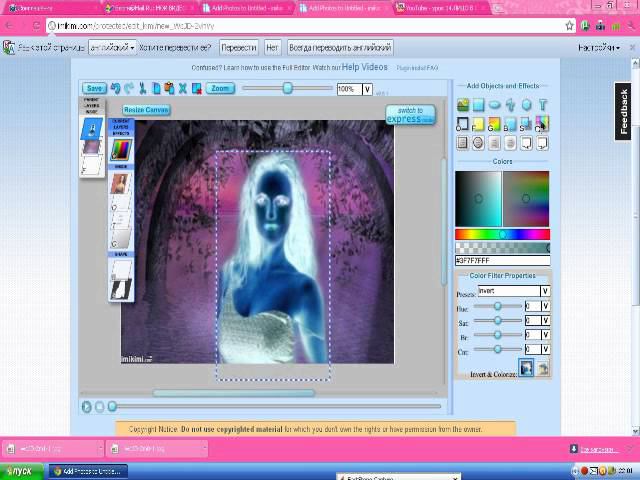Click the paste clipboard icon
The image size is (640, 480).
170,89
